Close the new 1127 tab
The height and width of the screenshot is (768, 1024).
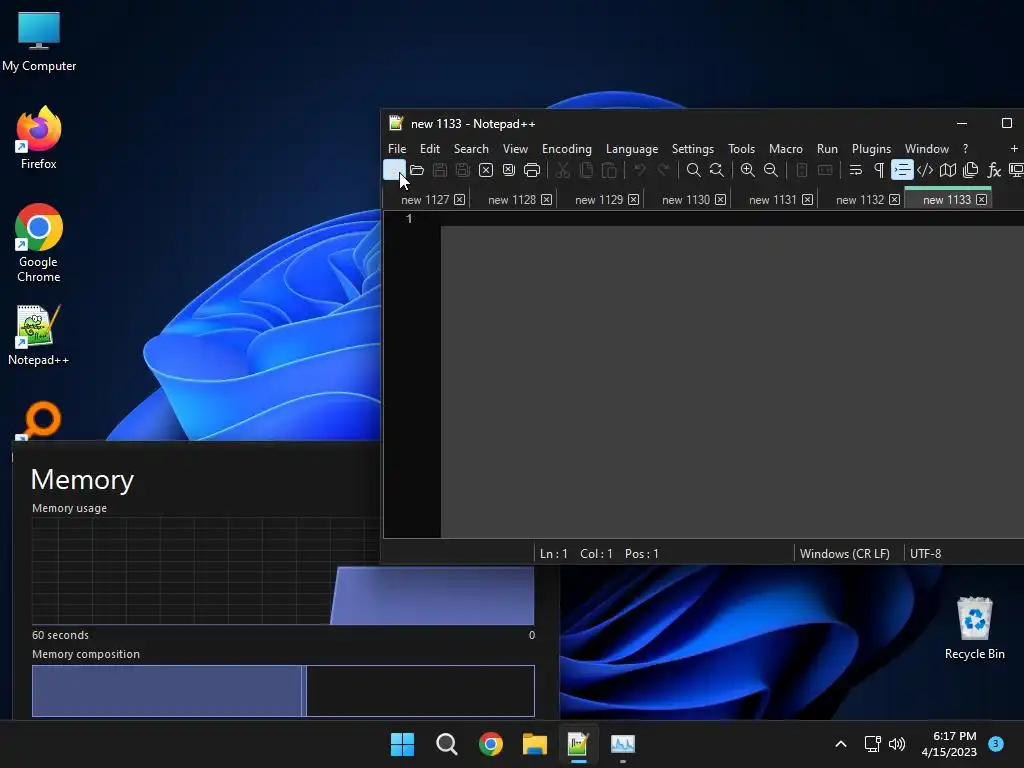[x=460, y=200]
